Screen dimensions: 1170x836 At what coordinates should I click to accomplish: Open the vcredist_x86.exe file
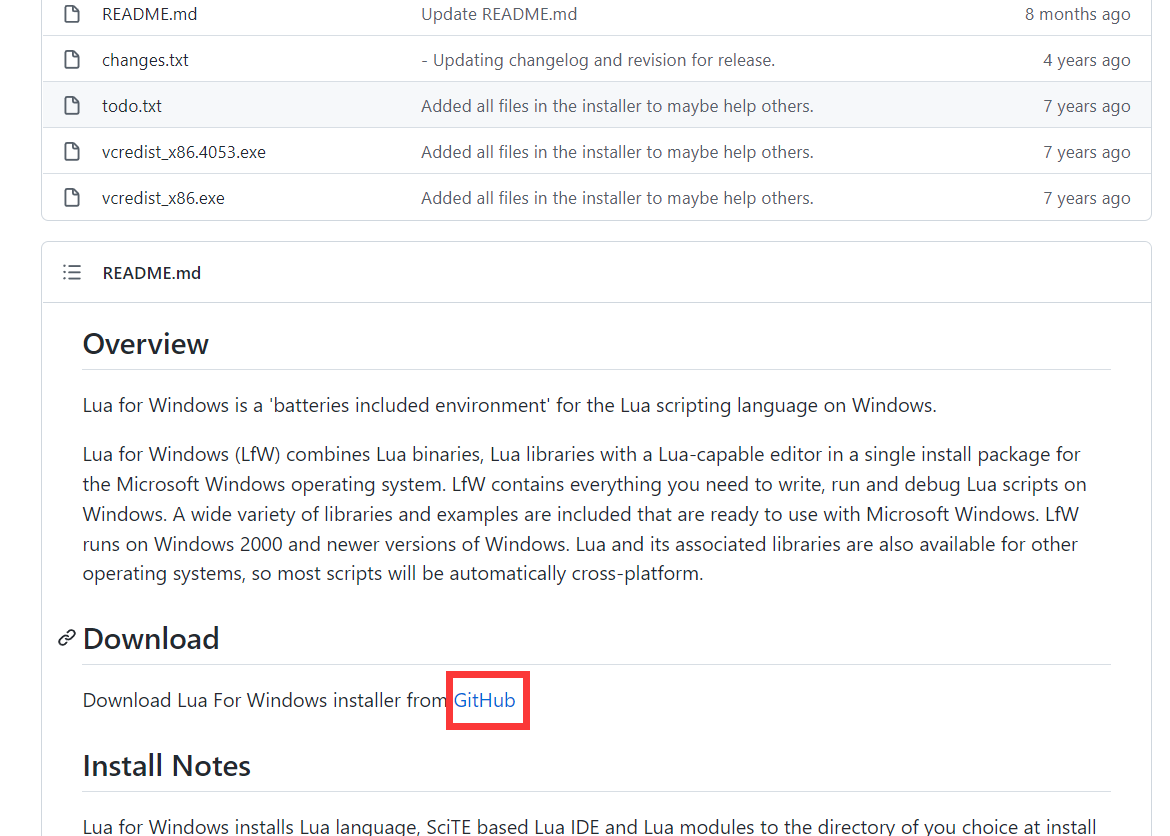coord(163,198)
